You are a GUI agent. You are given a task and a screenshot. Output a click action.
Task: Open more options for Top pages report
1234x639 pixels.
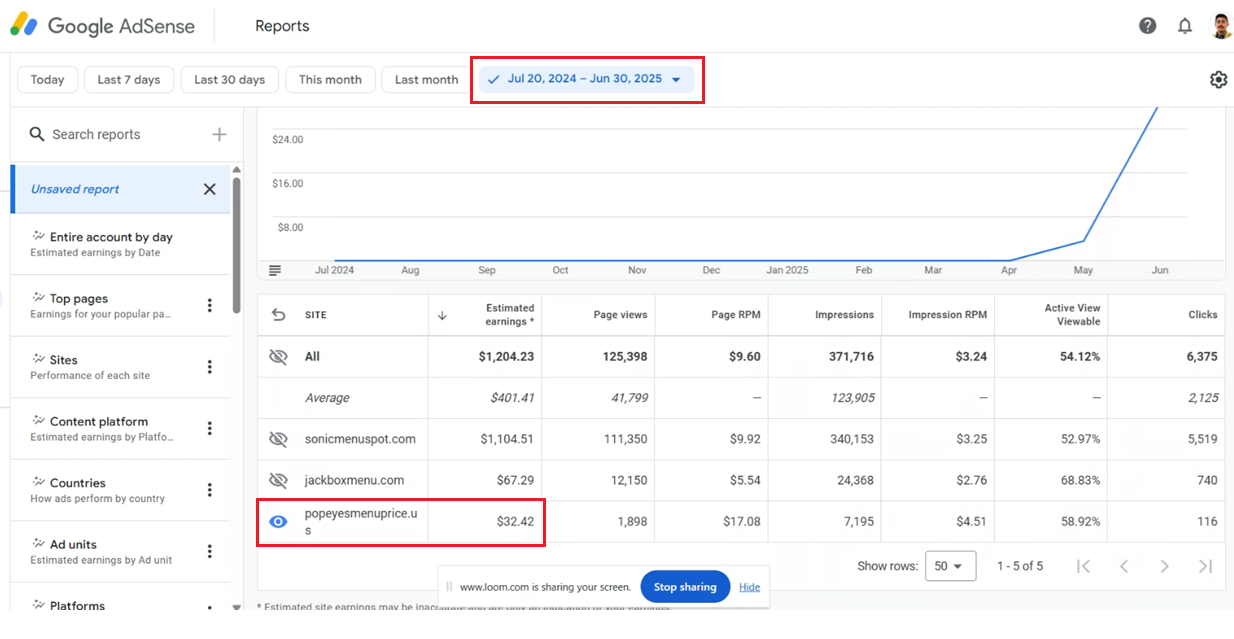click(x=209, y=305)
